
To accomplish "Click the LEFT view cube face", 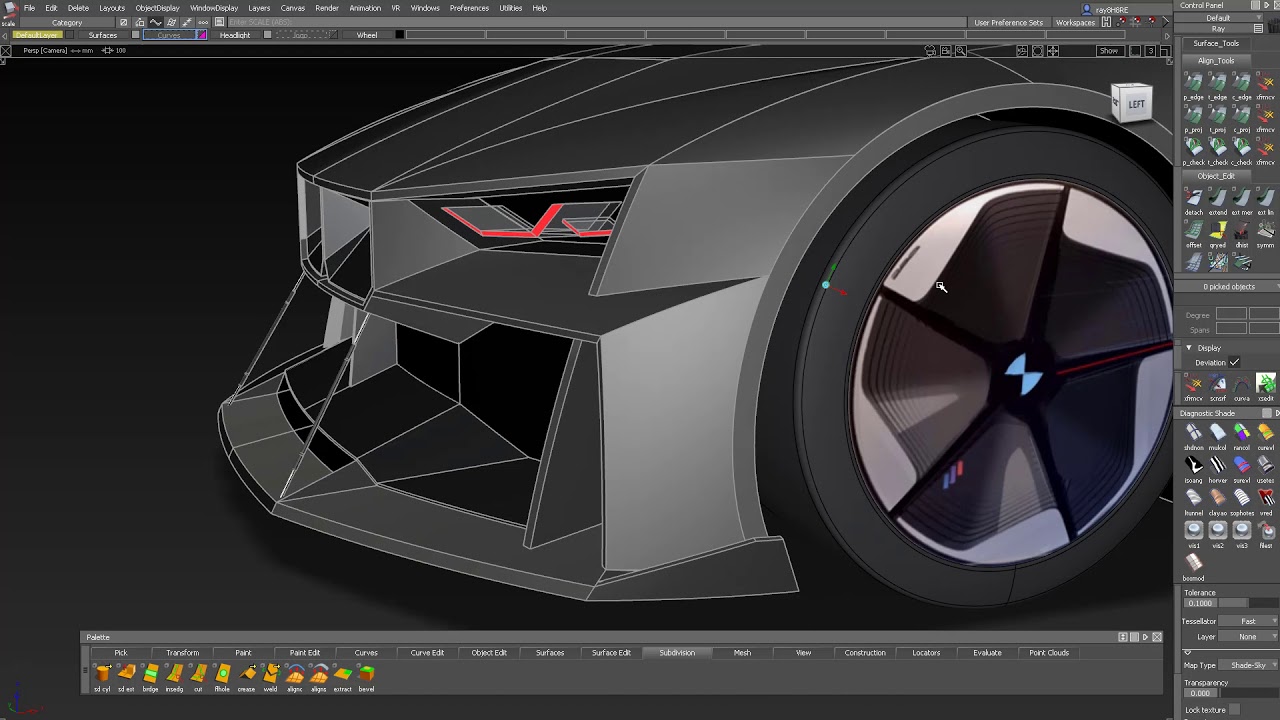I will [x=1135, y=104].
